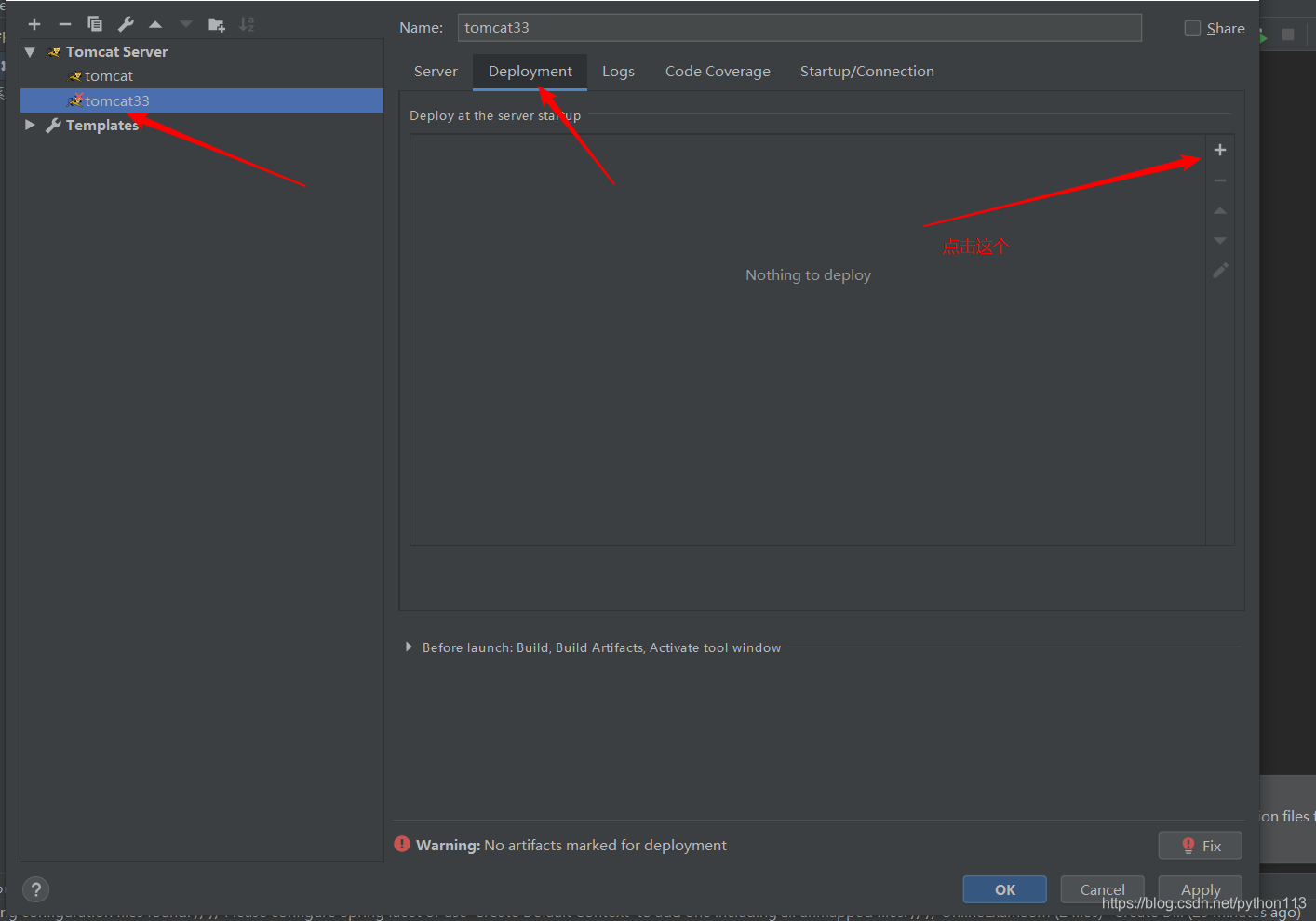Open help with question mark icon
This screenshot has width=1316, height=921.
(x=35, y=889)
